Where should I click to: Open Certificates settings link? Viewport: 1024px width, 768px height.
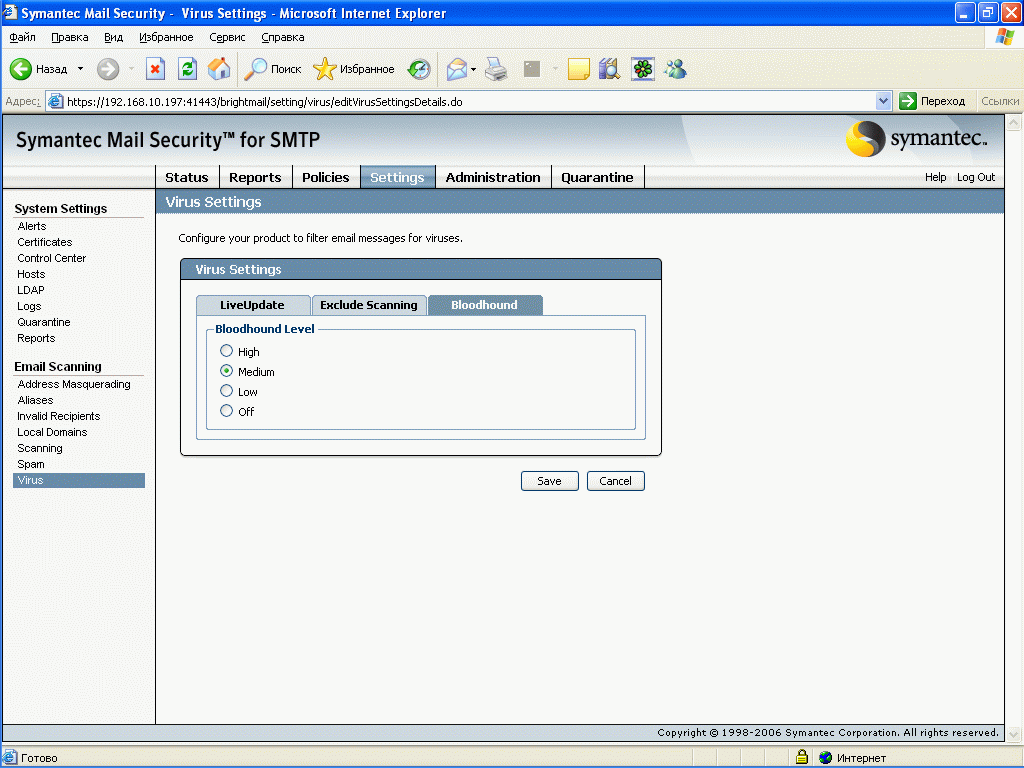click(45, 242)
